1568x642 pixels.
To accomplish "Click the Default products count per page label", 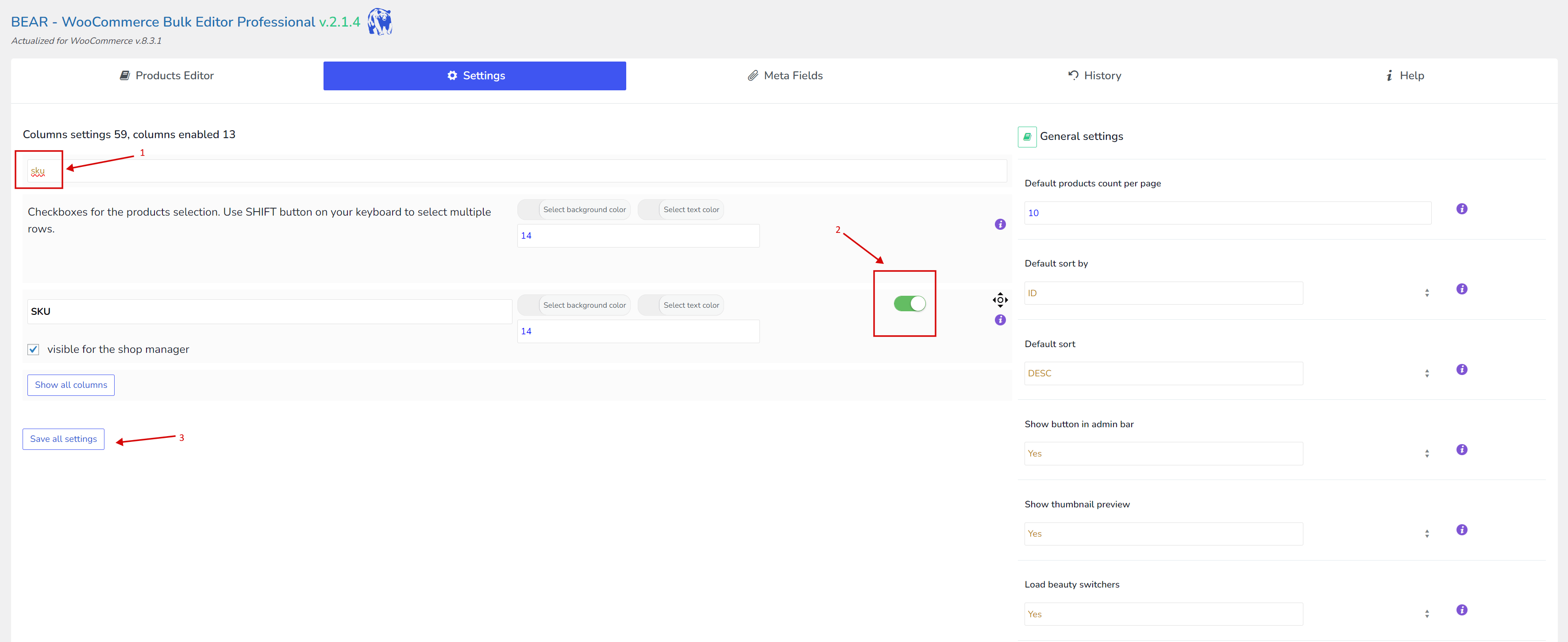I will (1093, 183).
